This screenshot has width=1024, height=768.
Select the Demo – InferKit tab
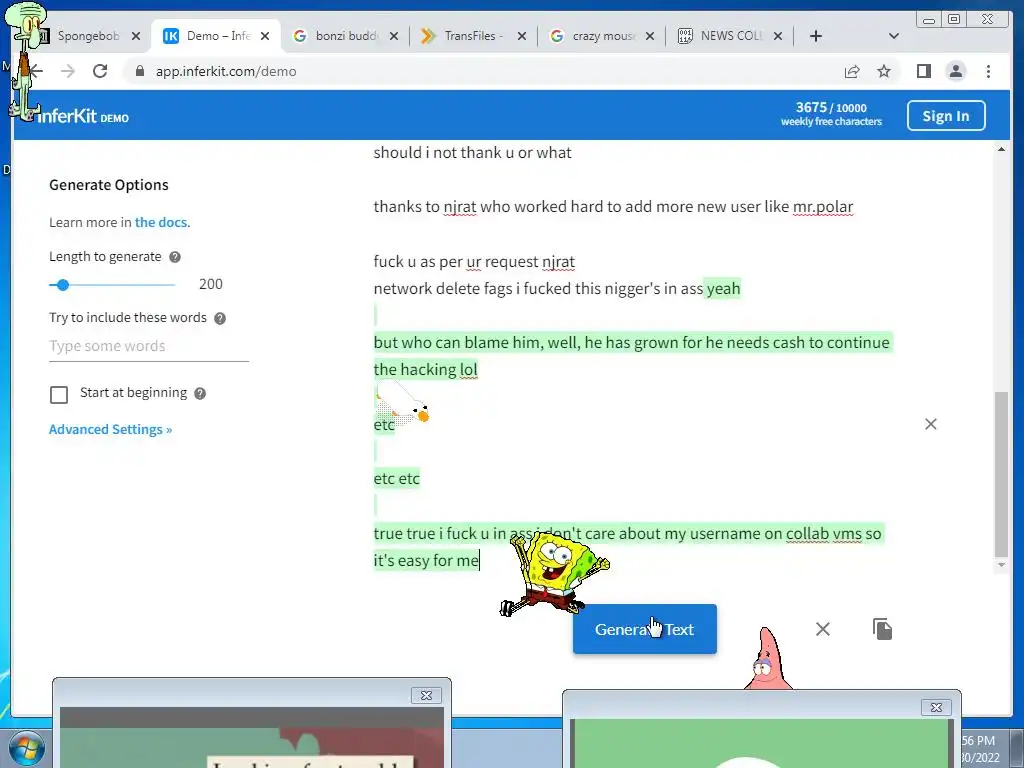click(216, 36)
